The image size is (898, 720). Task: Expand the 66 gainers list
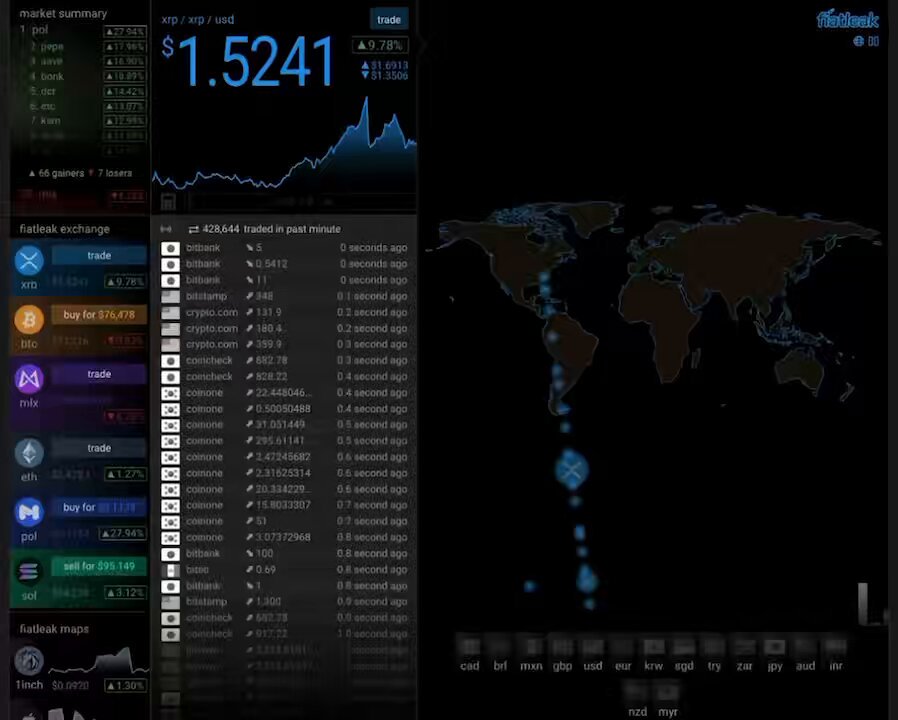(56, 173)
